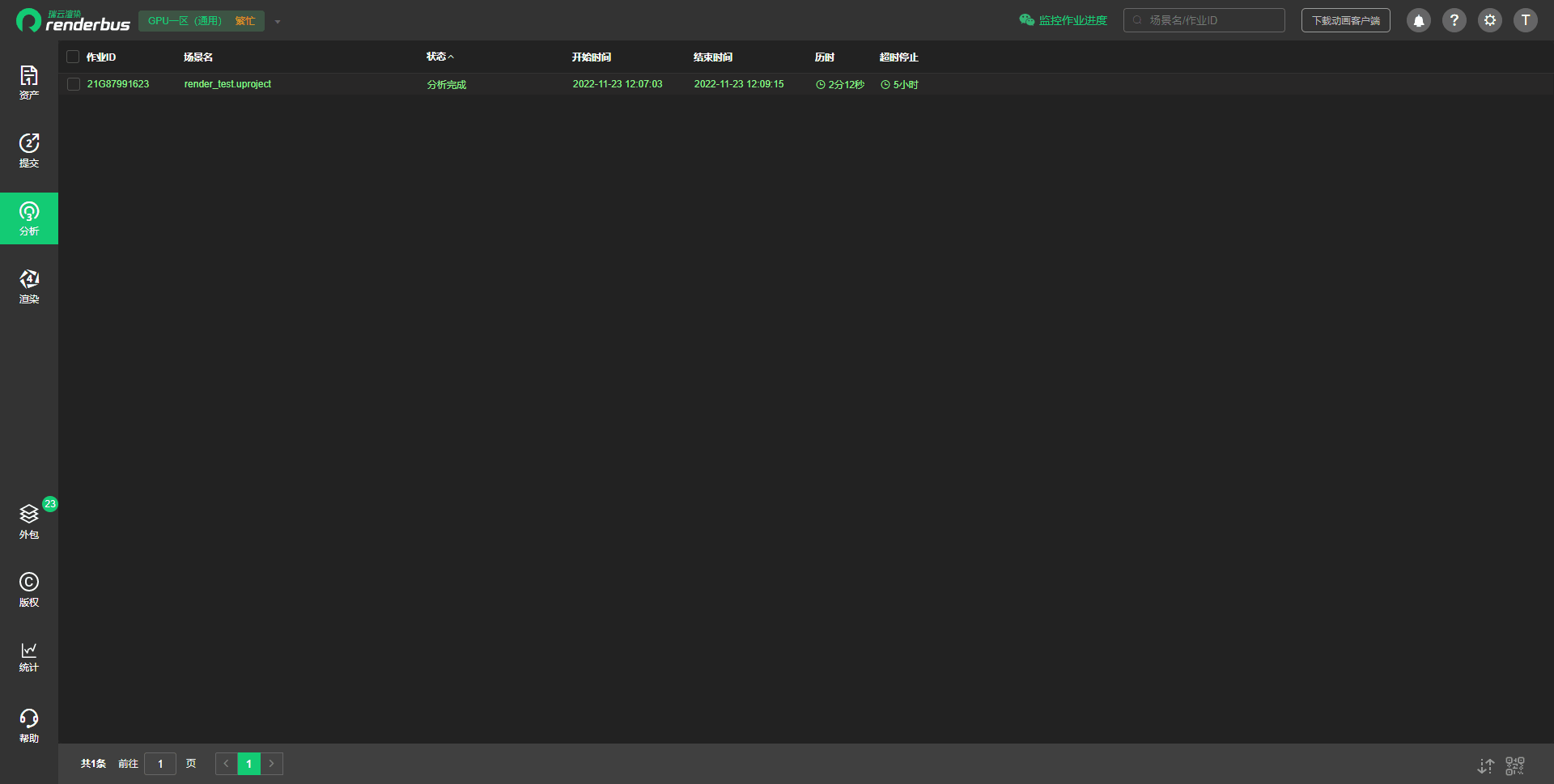Click the next page arrow
The height and width of the screenshot is (784, 1554).
(x=272, y=764)
